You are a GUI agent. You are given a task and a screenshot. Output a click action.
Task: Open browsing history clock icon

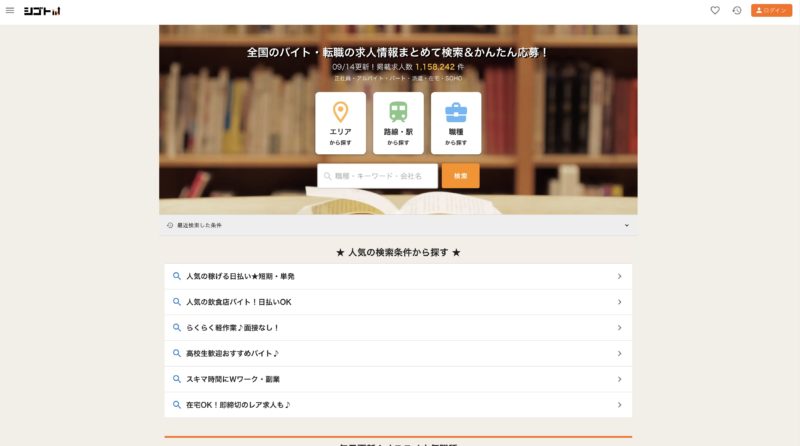click(x=737, y=10)
